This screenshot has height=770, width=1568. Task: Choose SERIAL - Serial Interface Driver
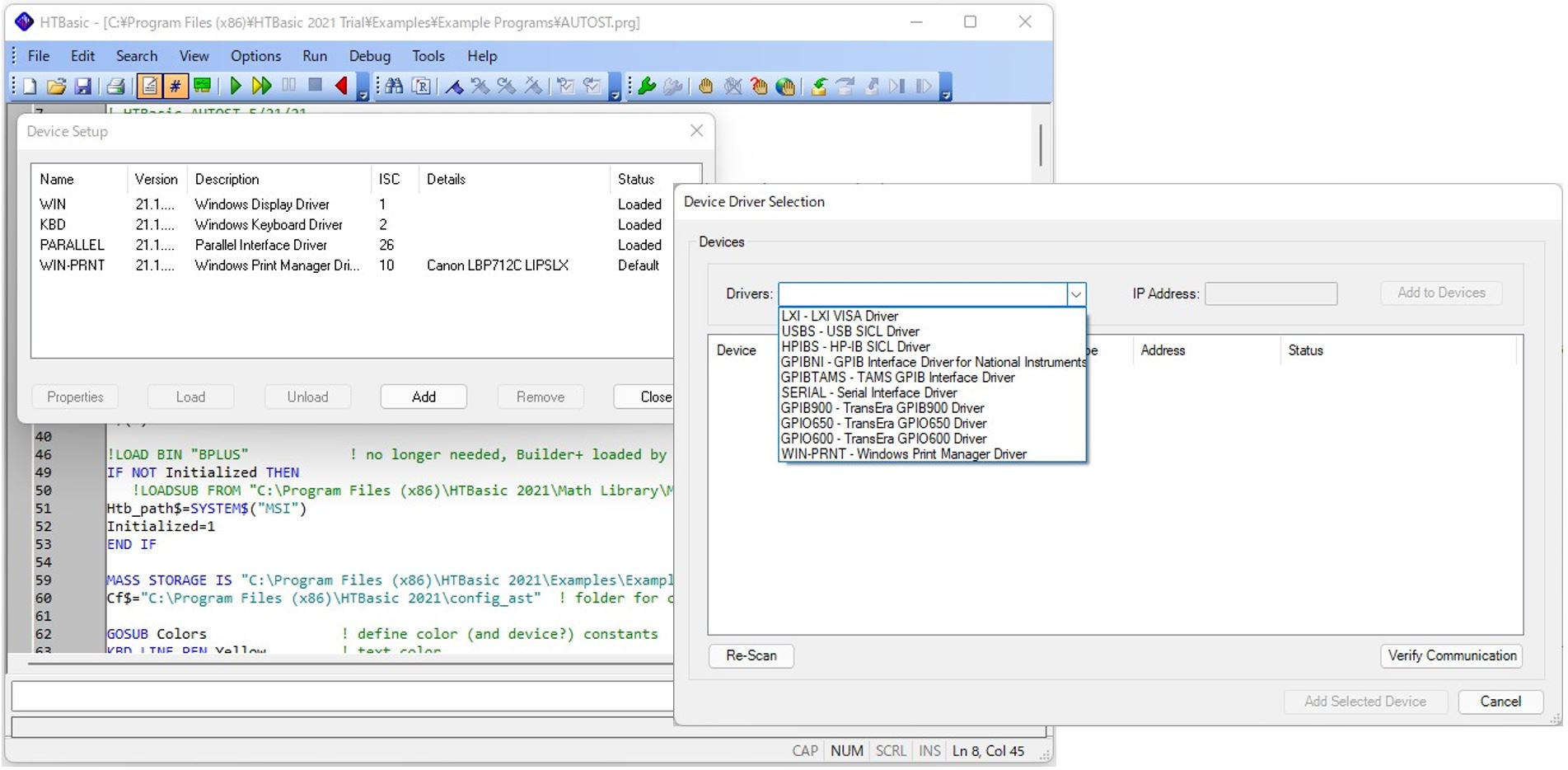[932, 392]
